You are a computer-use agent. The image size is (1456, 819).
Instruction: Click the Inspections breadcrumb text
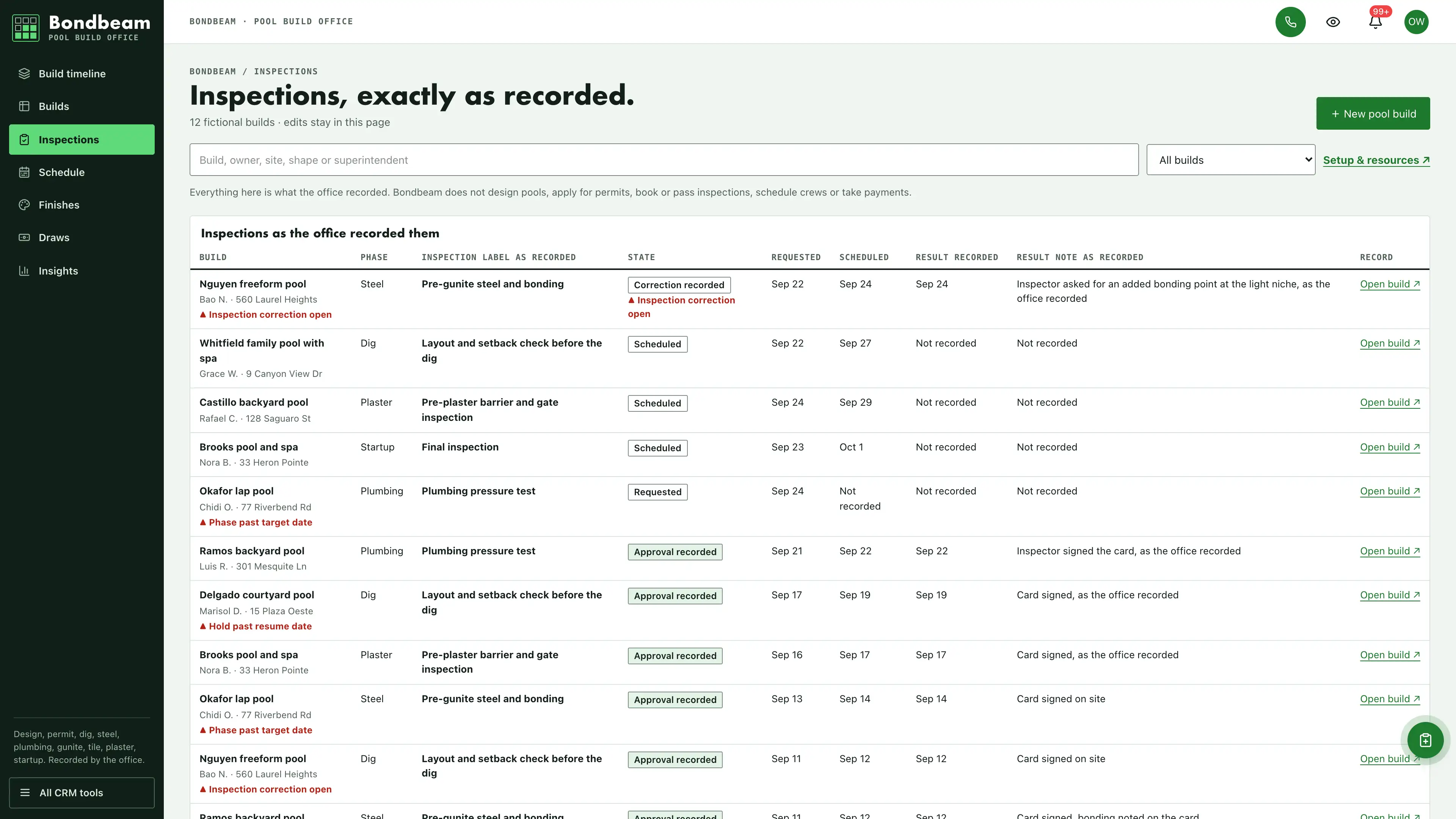(x=286, y=71)
